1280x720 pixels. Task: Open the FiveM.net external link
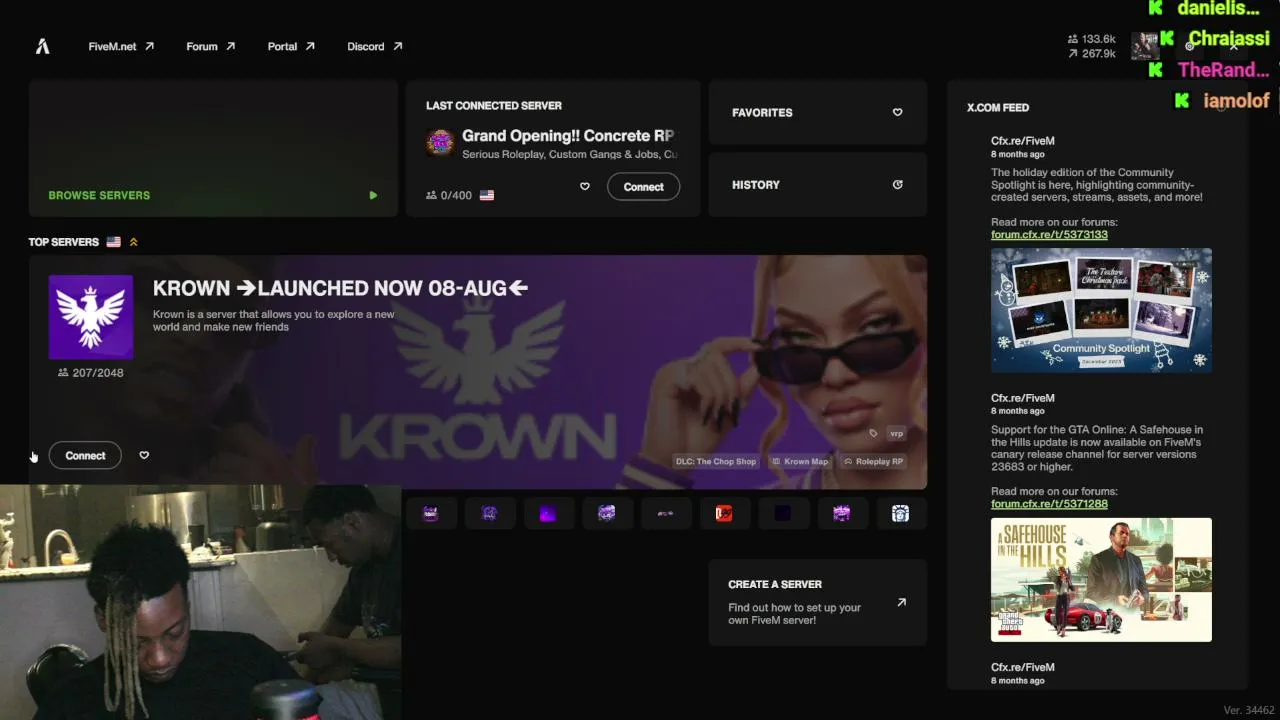(x=121, y=46)
